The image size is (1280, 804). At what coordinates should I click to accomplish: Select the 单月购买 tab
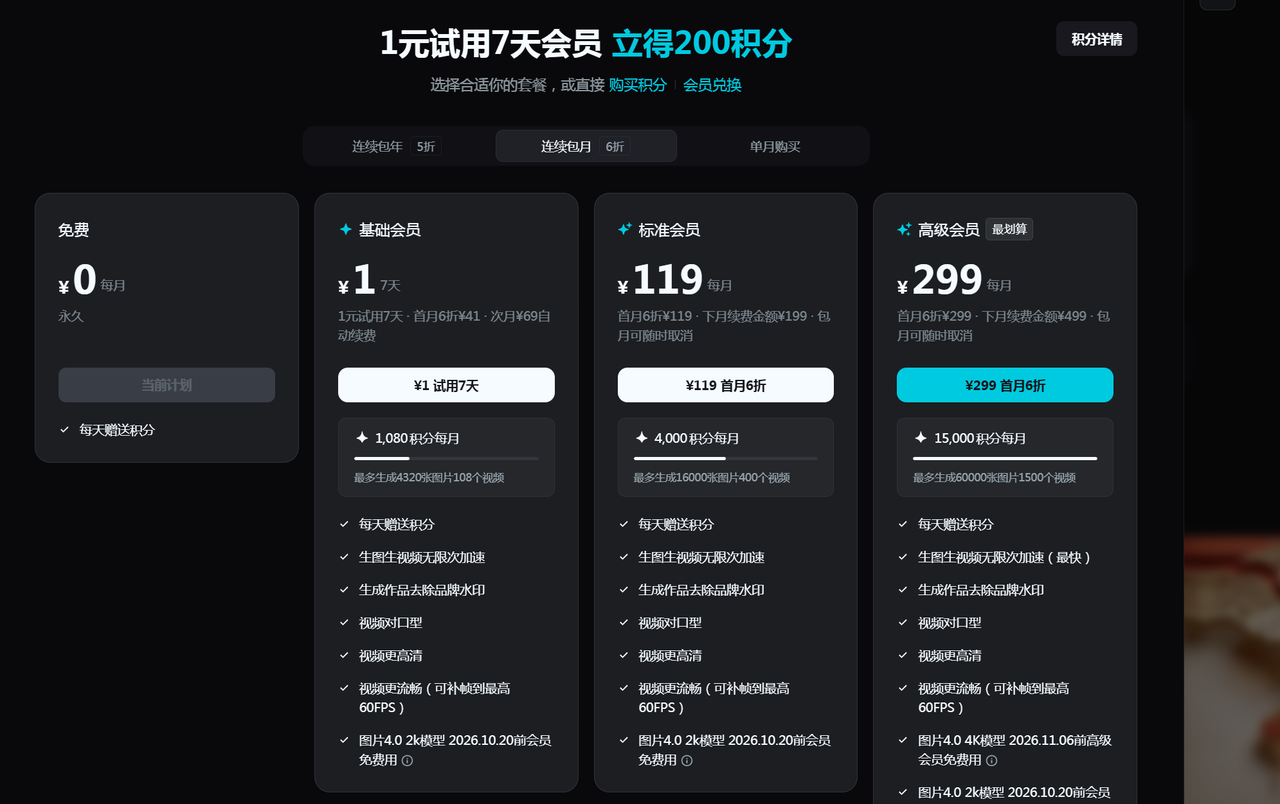click(775, 146)
